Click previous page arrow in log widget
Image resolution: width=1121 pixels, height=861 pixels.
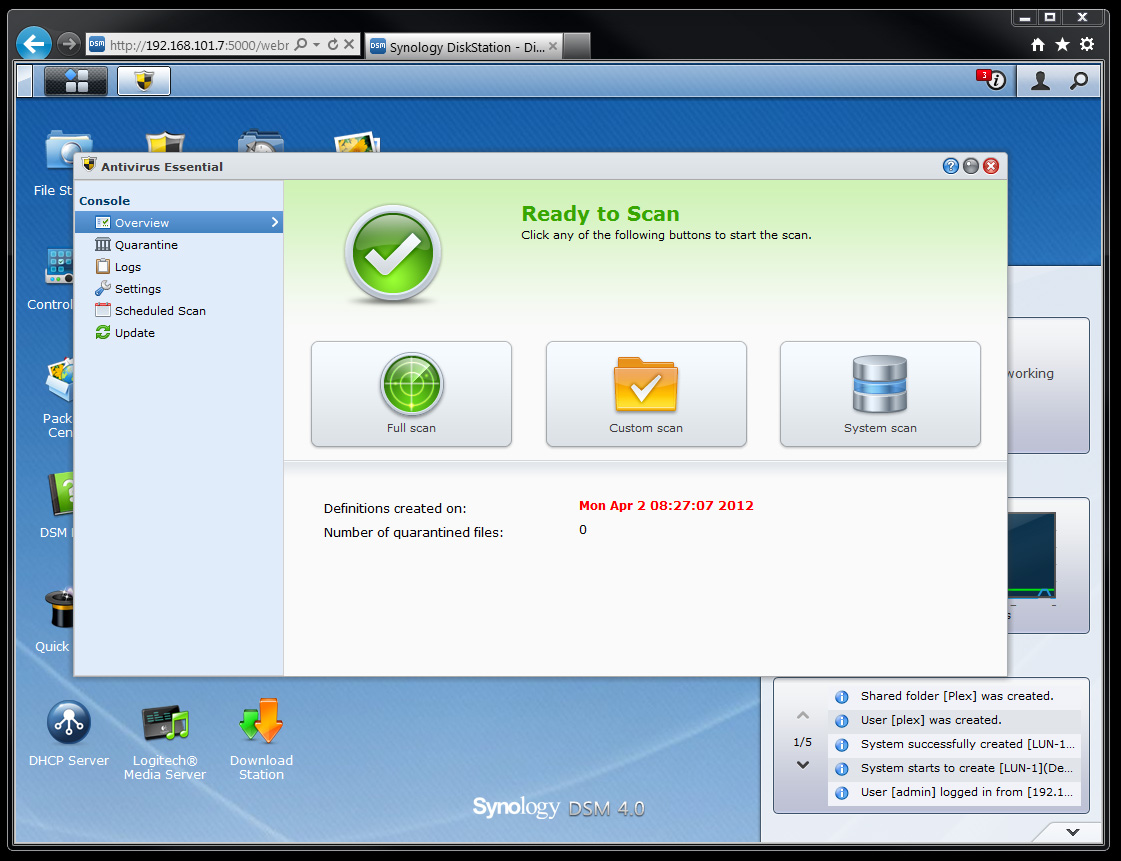(803, 715)
